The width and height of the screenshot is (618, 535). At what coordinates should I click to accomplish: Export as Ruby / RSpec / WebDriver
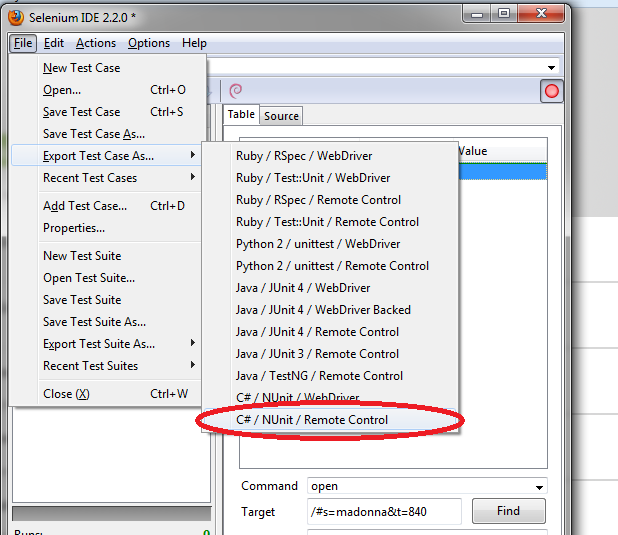click(330, 156)
